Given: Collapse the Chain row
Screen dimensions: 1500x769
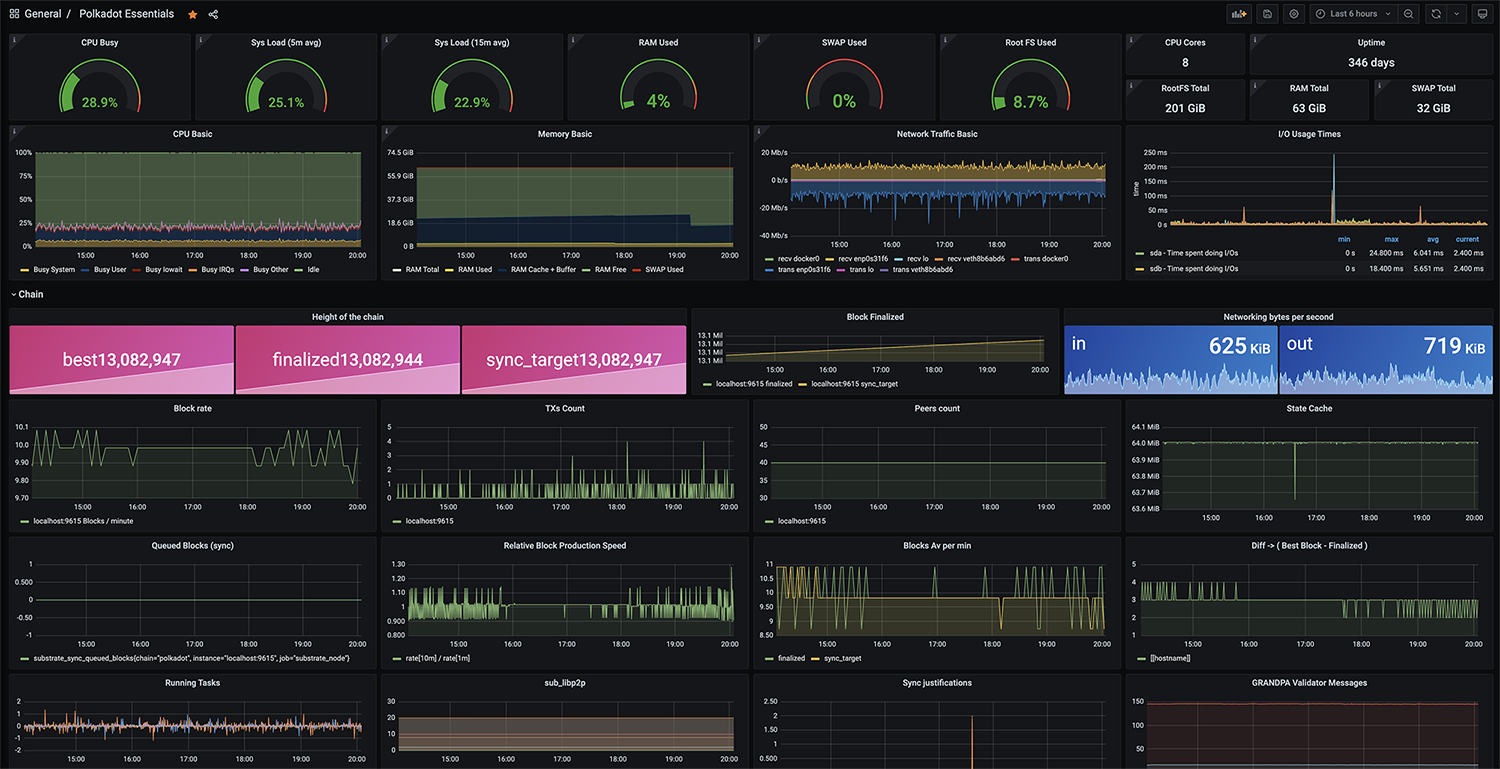Looking at the screenshot, I should tap(27, 294).
